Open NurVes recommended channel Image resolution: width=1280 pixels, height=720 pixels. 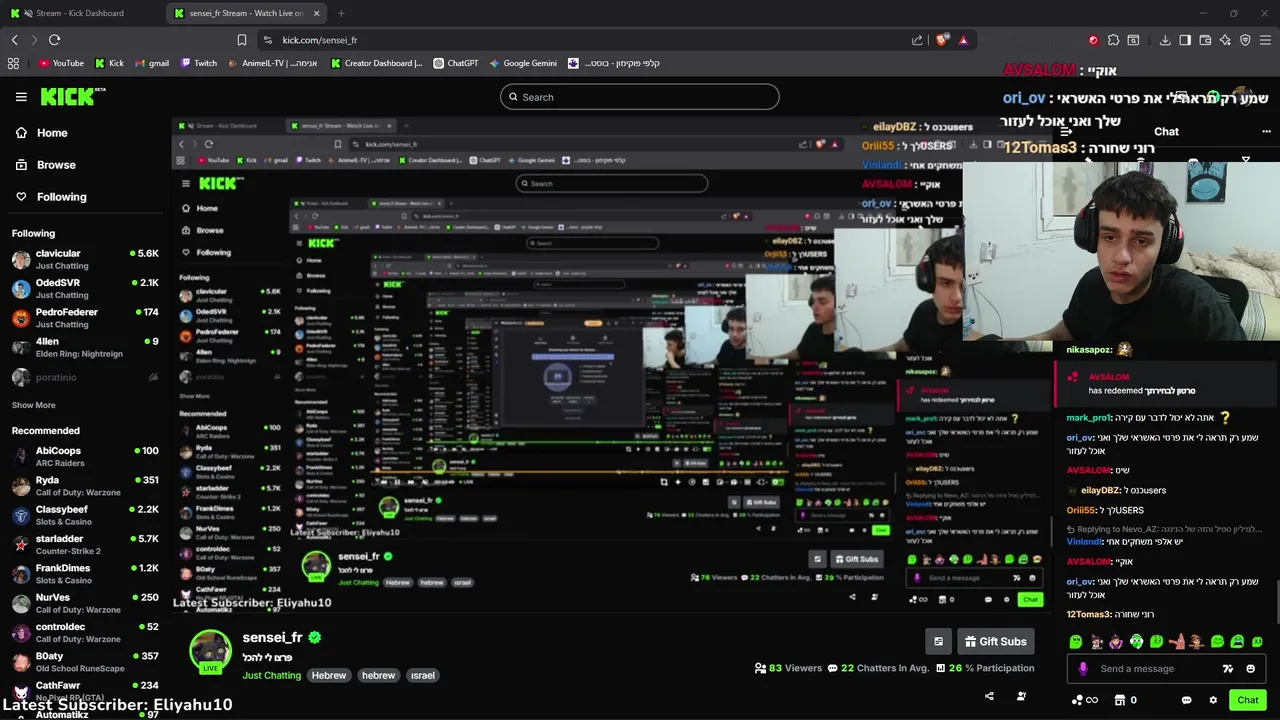click(85, 603)
